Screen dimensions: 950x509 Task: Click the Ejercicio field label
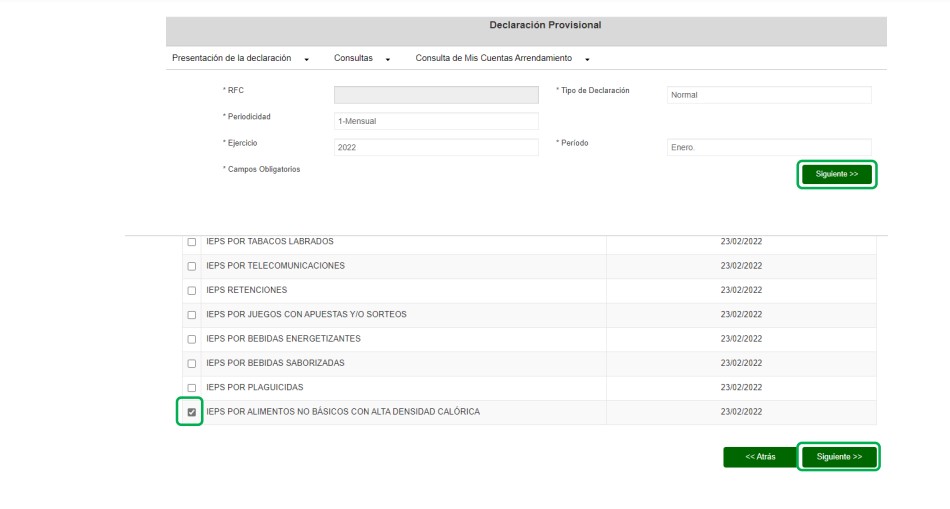click(x=240, y=143)
